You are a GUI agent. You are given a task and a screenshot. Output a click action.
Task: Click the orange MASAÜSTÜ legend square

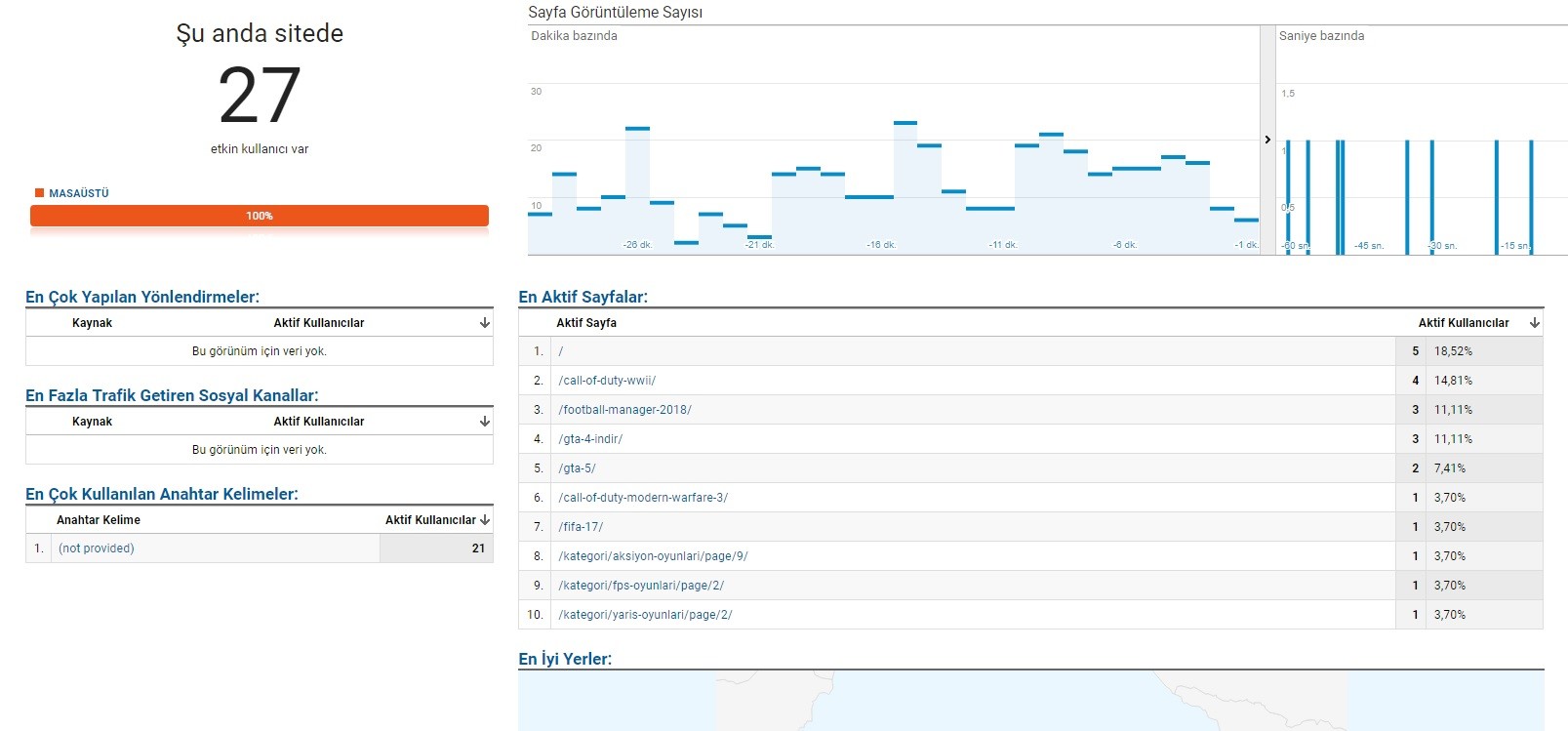pos(40,193)
